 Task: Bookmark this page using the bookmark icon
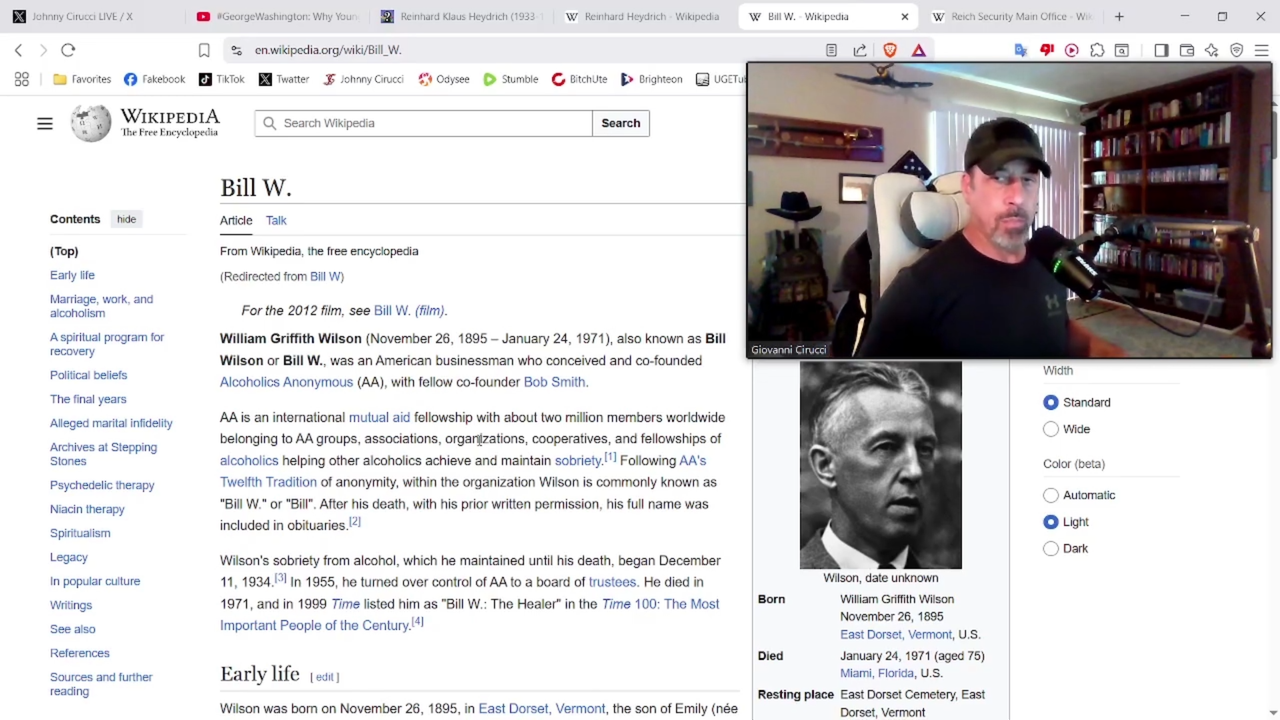[x=204, y=50]
